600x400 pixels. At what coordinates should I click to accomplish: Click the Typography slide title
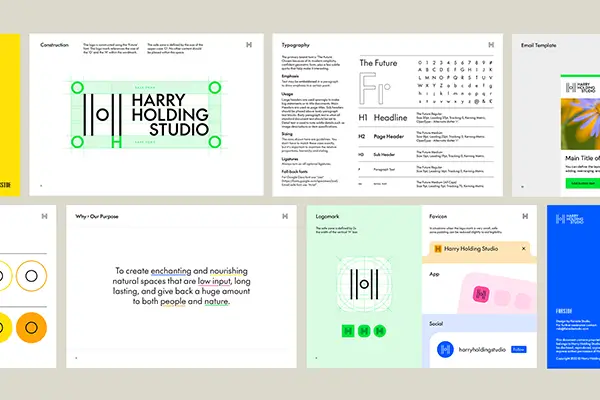[x=295, y=45]
